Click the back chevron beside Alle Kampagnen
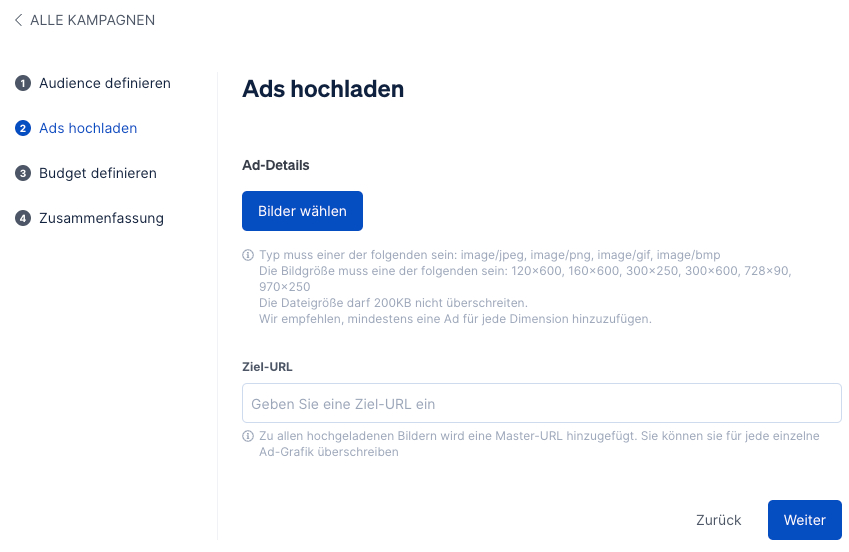 point(18,20)
